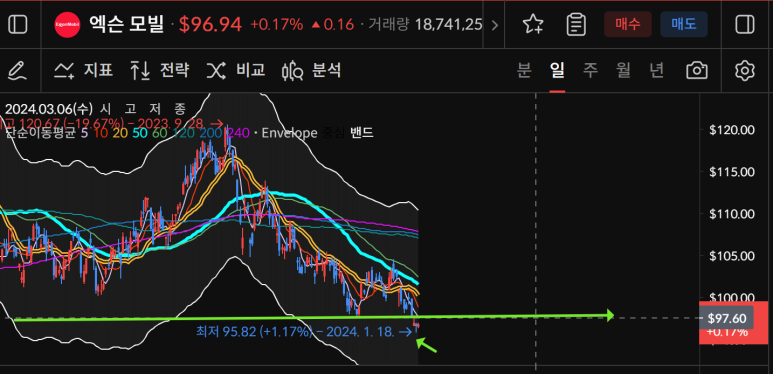Expand stock info chevron arrow
The width and height of the screenshot is (773, 374).
coord(494,25)
